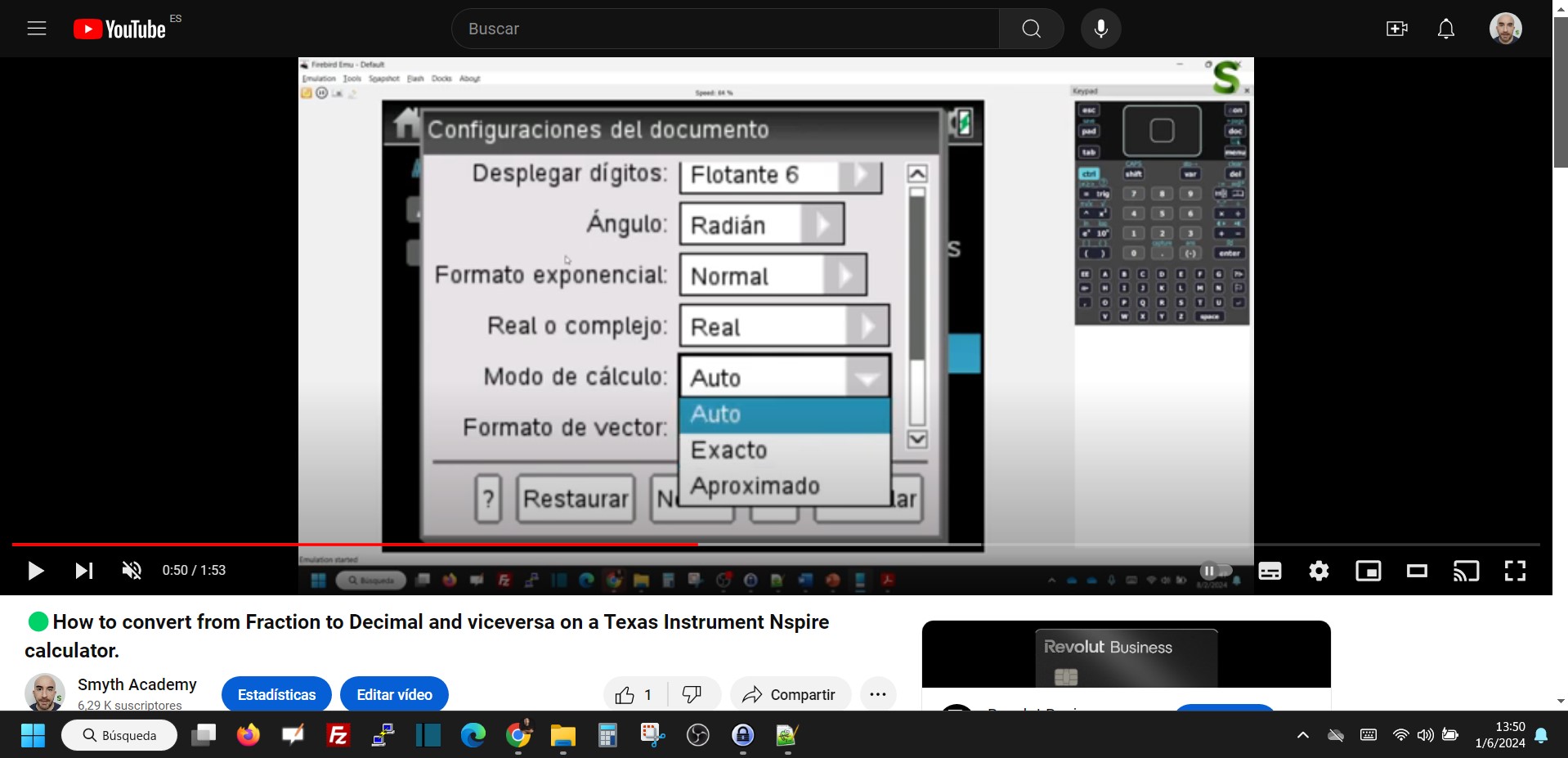This screenshot has height=758, width=1568.
Task: Click the Buscar search field
Action: [x=724, y=29]
